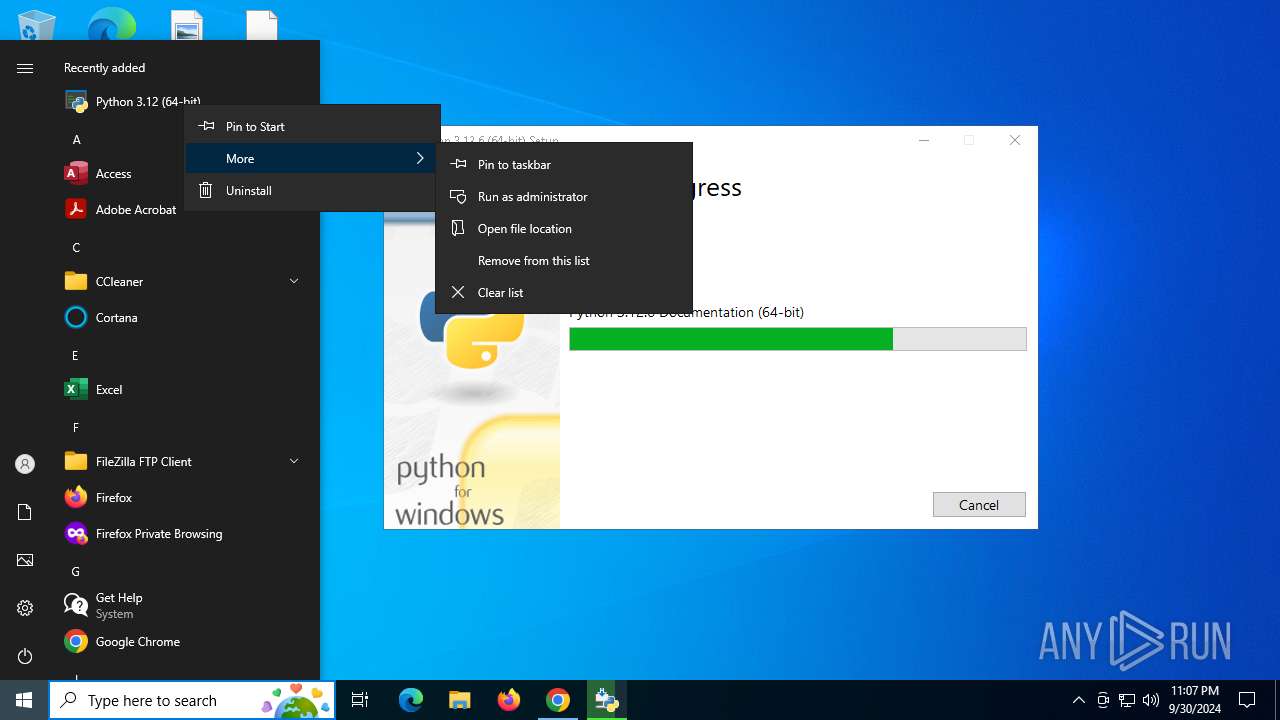This screenshot has width=1280, height=720.
Task: Choose Remove from this list
Action: pyautogui.click(x=564, y=260)
